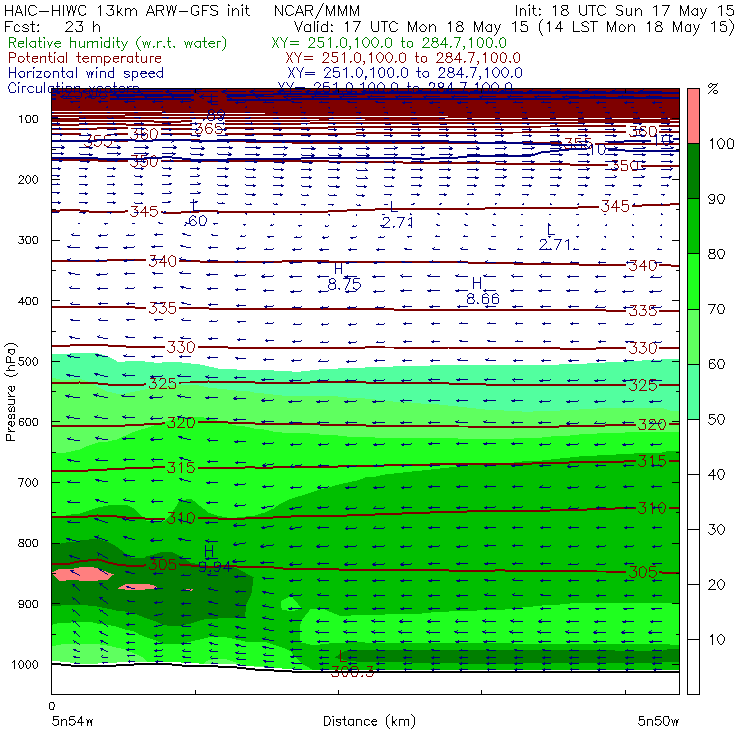This screenshot has height=740, width=740.
Task: Click the "Relative humidity (w.r.t. water)" legend label
Action: [118, 43]
